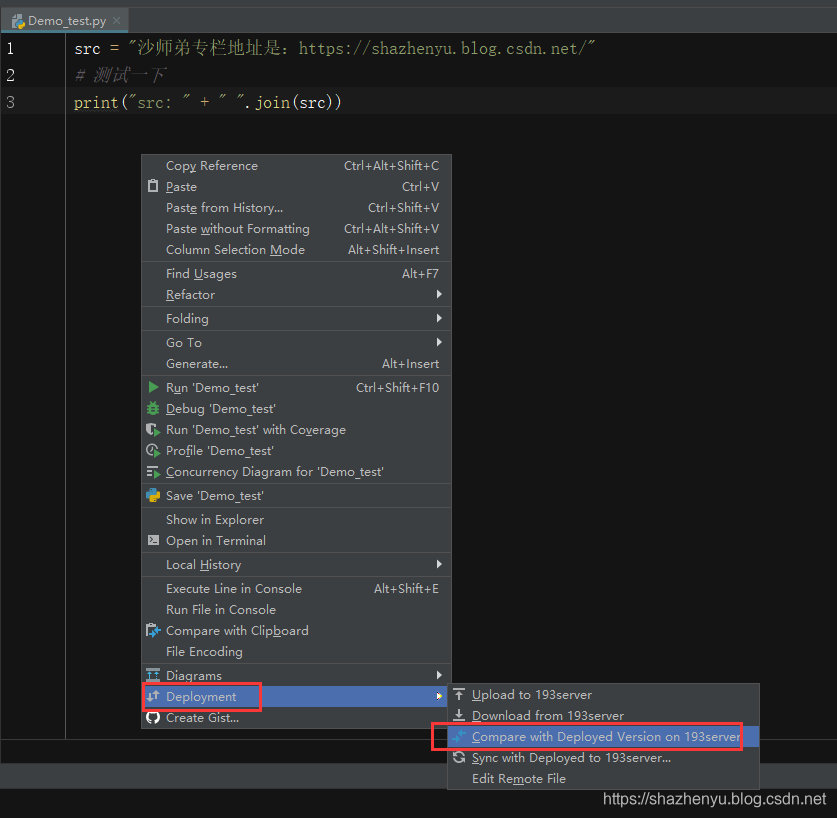The width and height of the screenshot is (837, 818).
Task: Click the green Run arrow icon
Action: (153, 387)
